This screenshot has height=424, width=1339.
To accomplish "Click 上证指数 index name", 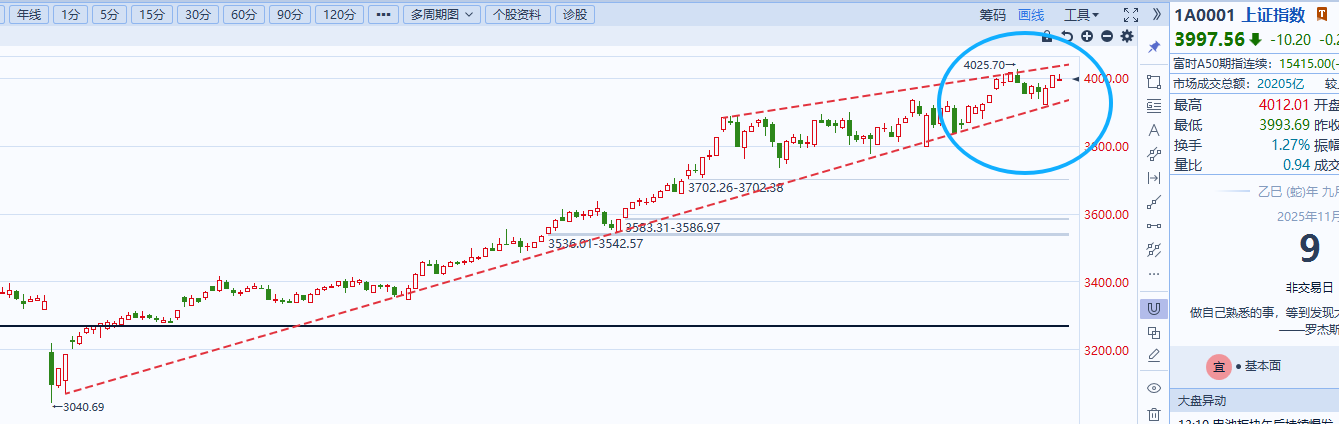I will point(1272,15).
